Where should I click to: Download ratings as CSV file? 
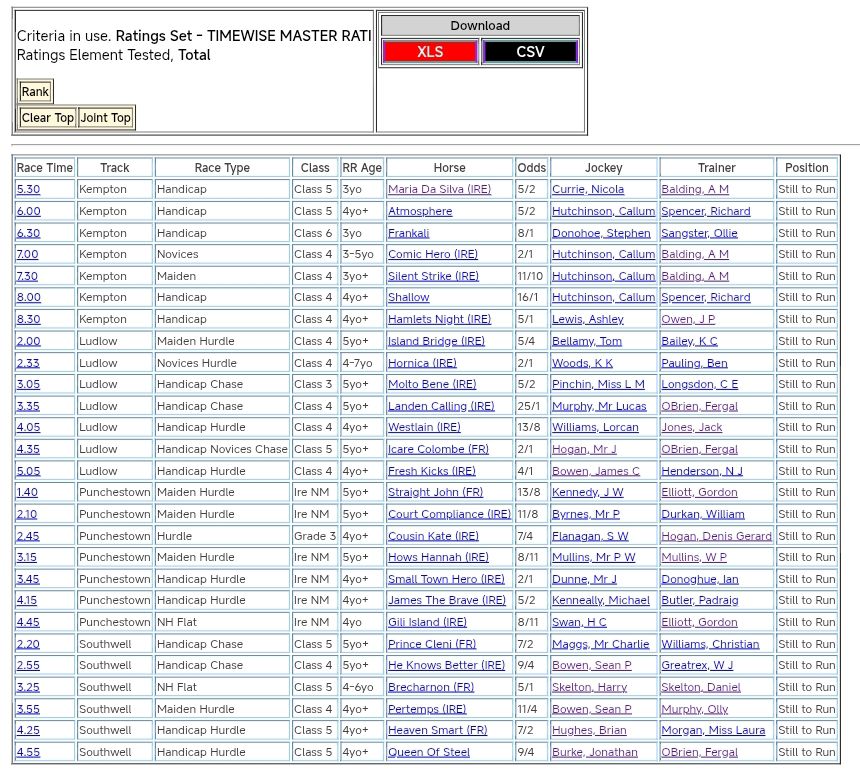(530, 52)
